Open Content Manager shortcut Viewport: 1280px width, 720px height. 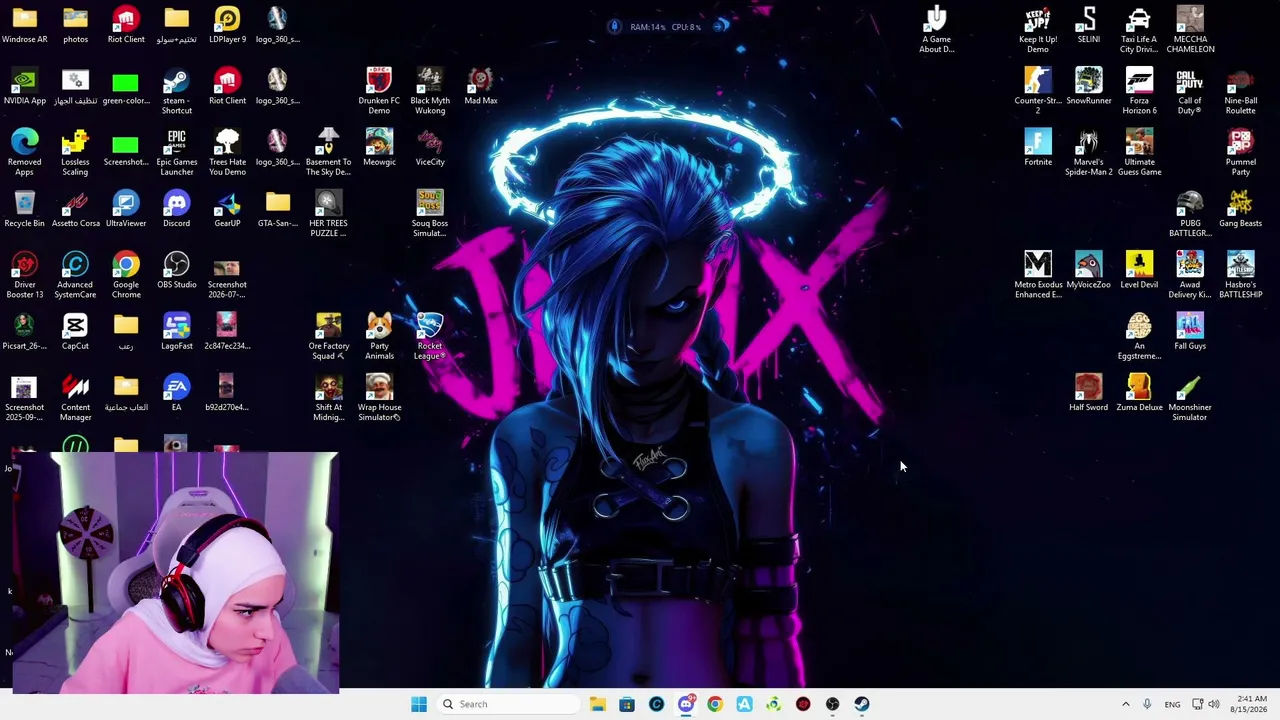point(75,397)
